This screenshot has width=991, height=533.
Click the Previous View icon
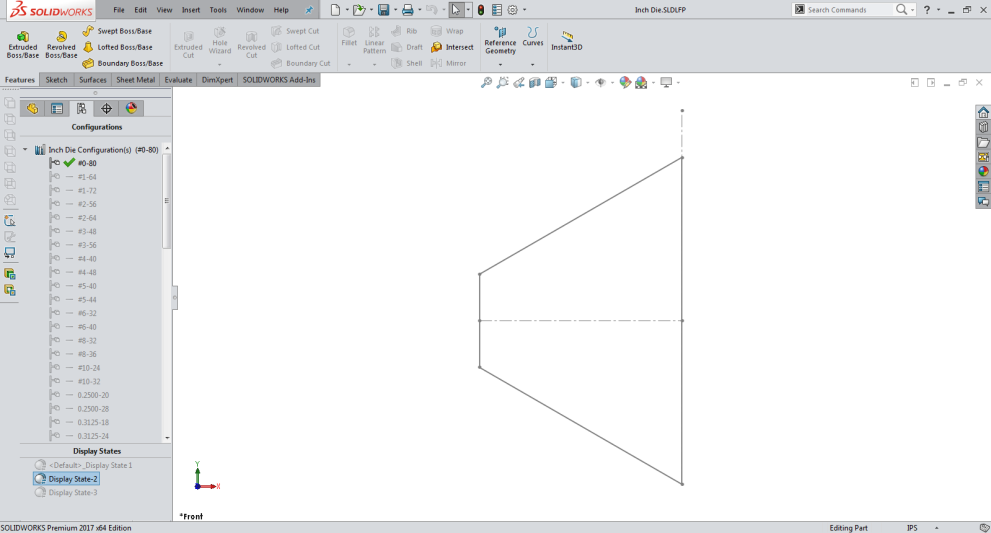coord(519,83)
